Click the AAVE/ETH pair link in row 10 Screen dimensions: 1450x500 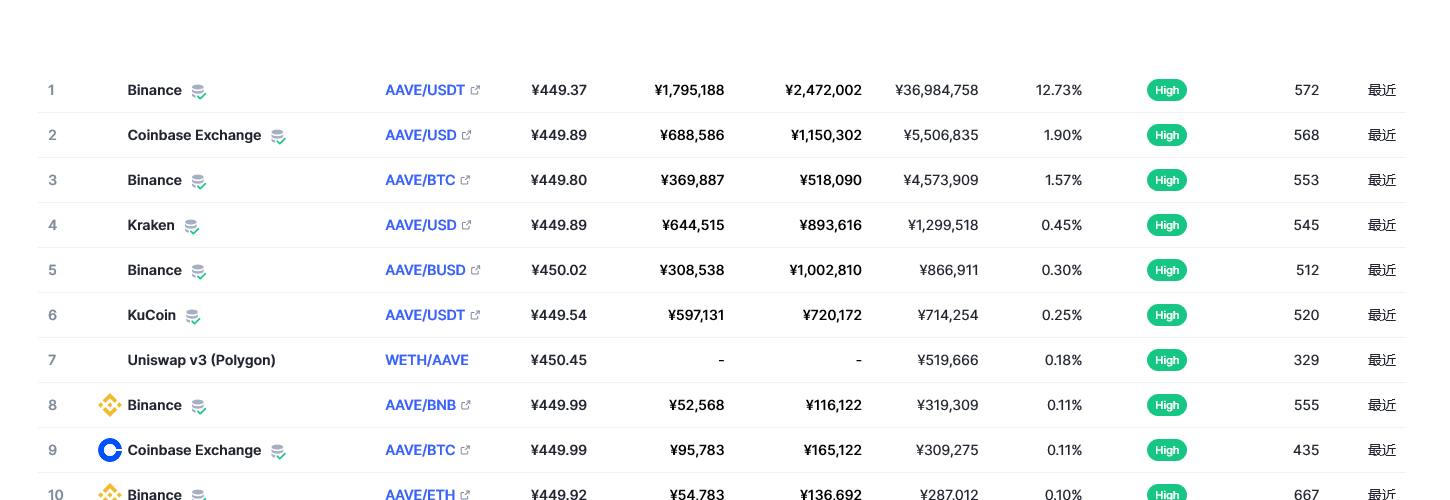pyautogui.click(x=420, y=494)
